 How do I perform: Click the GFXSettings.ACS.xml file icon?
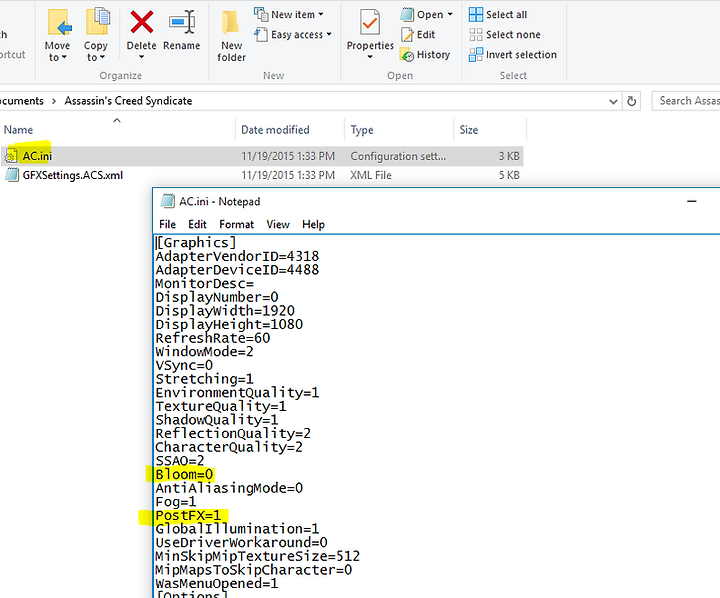[12, 175]
